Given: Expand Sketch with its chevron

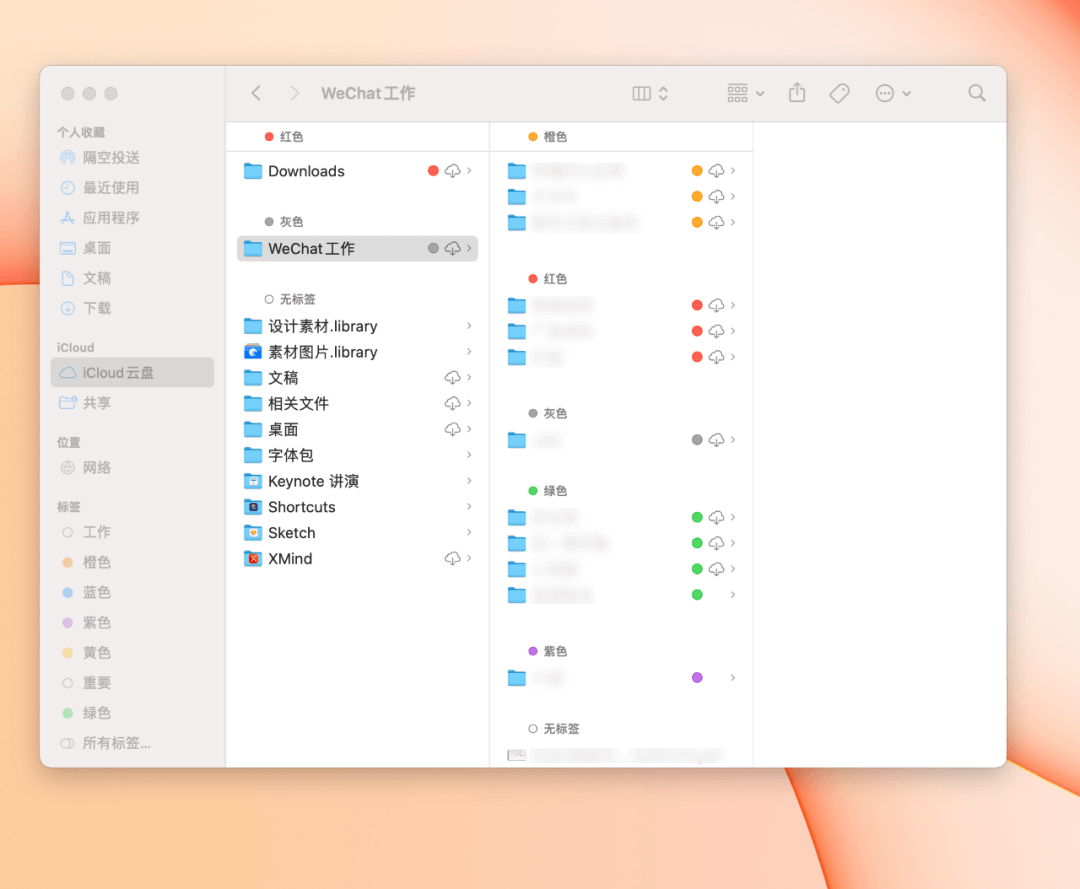Looking at the screenshot, I should click(x=469, y=532).
